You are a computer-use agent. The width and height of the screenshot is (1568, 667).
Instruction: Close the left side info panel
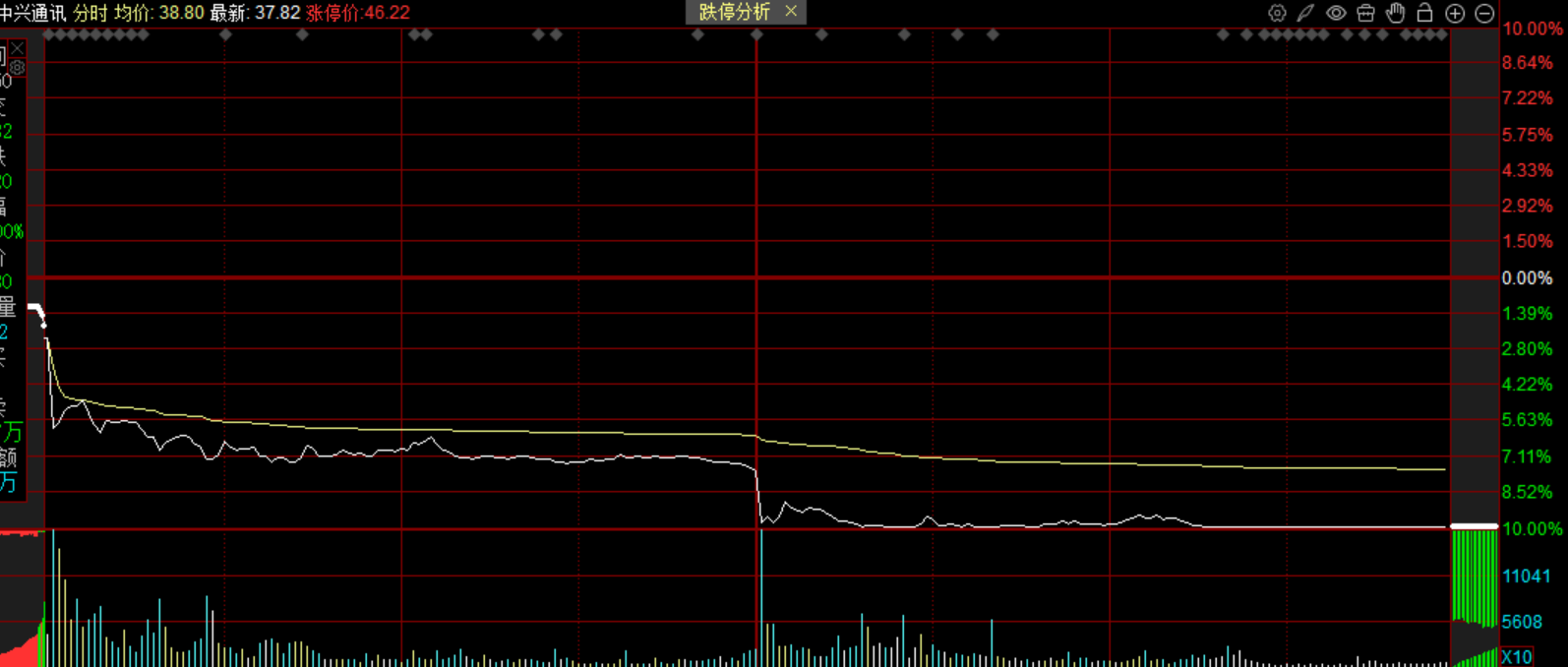(17, 48)
